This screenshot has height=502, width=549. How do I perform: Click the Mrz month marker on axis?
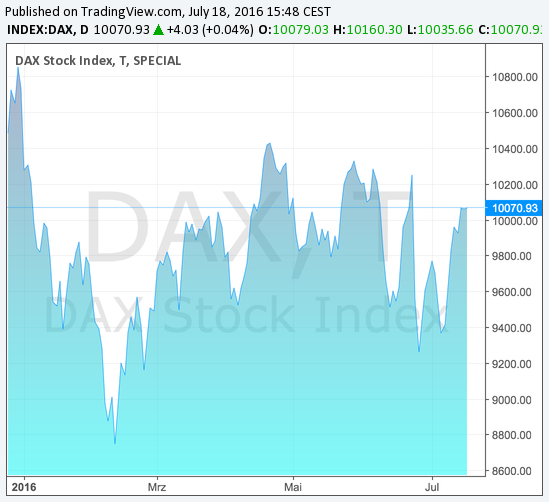157,487
